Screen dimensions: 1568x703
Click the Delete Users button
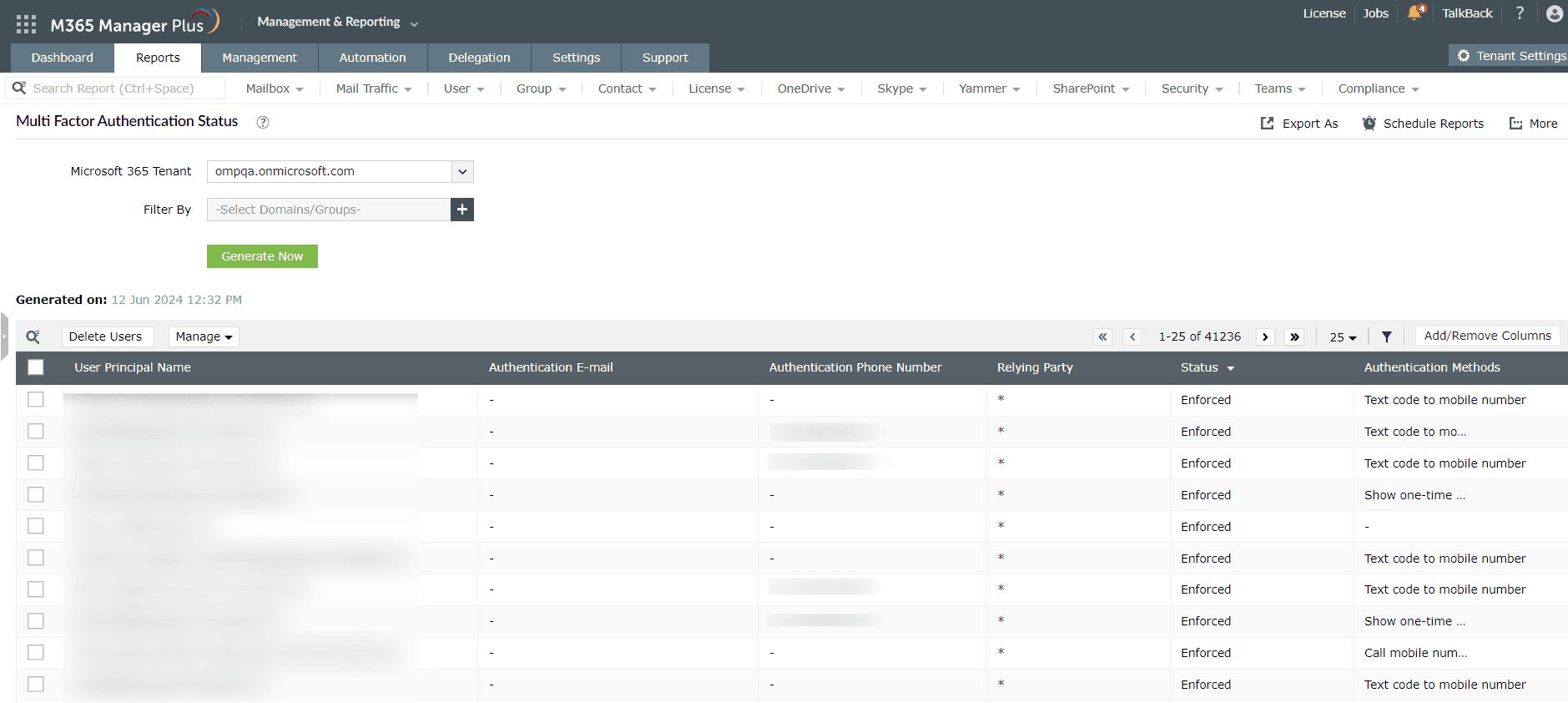[x=108, y=336]
